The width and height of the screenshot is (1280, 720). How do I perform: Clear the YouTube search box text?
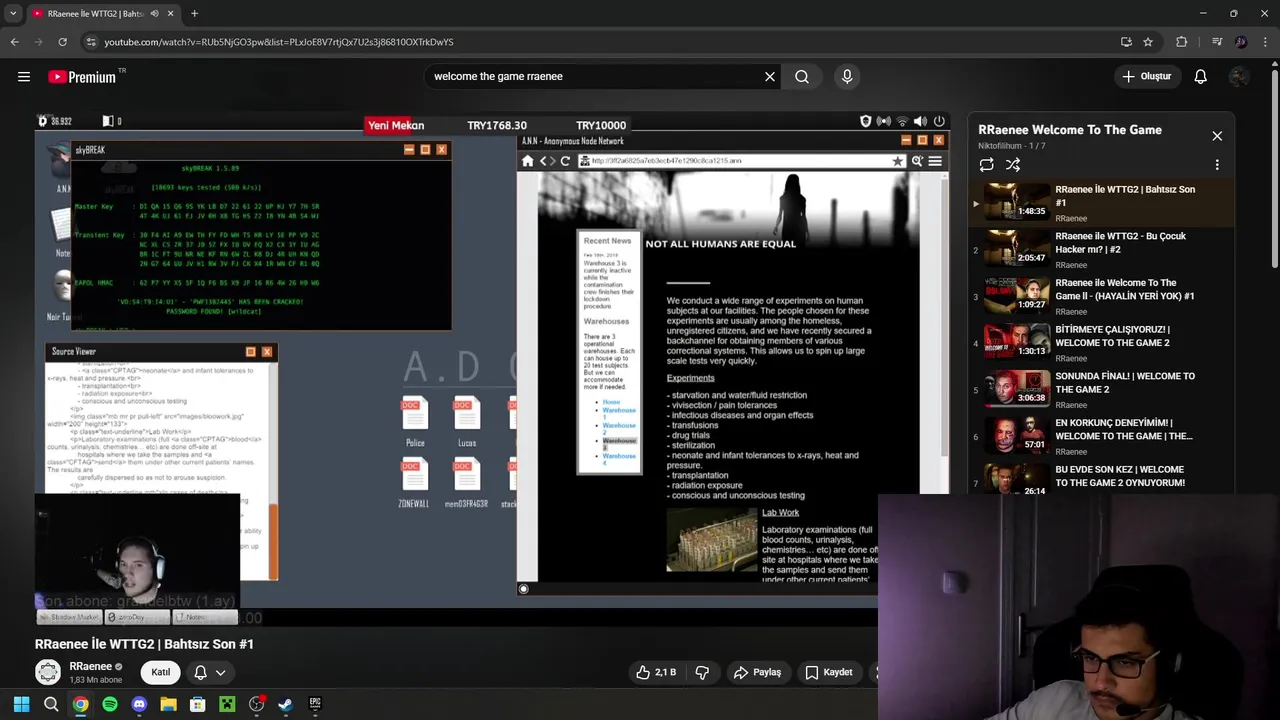click(x=770, y=76)
